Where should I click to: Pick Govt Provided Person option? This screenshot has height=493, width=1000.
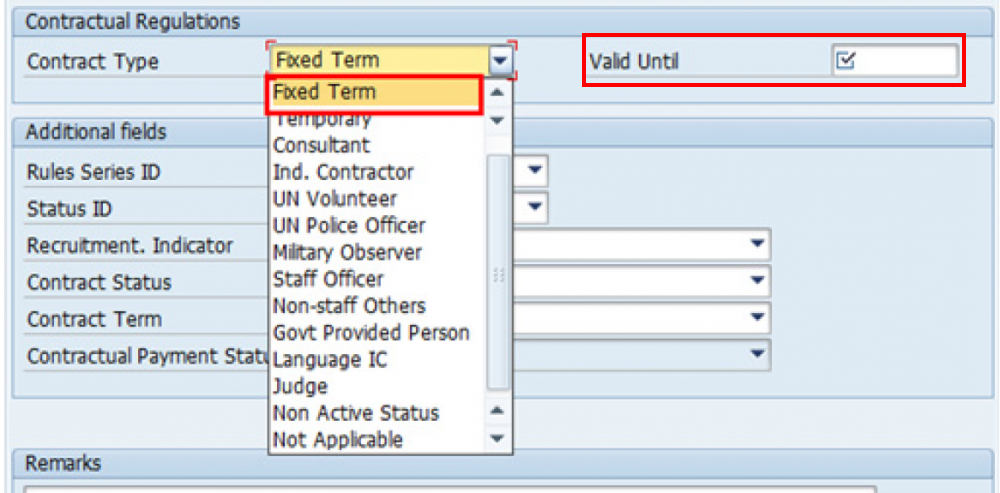pyautogui.click(x=371, y=333)
